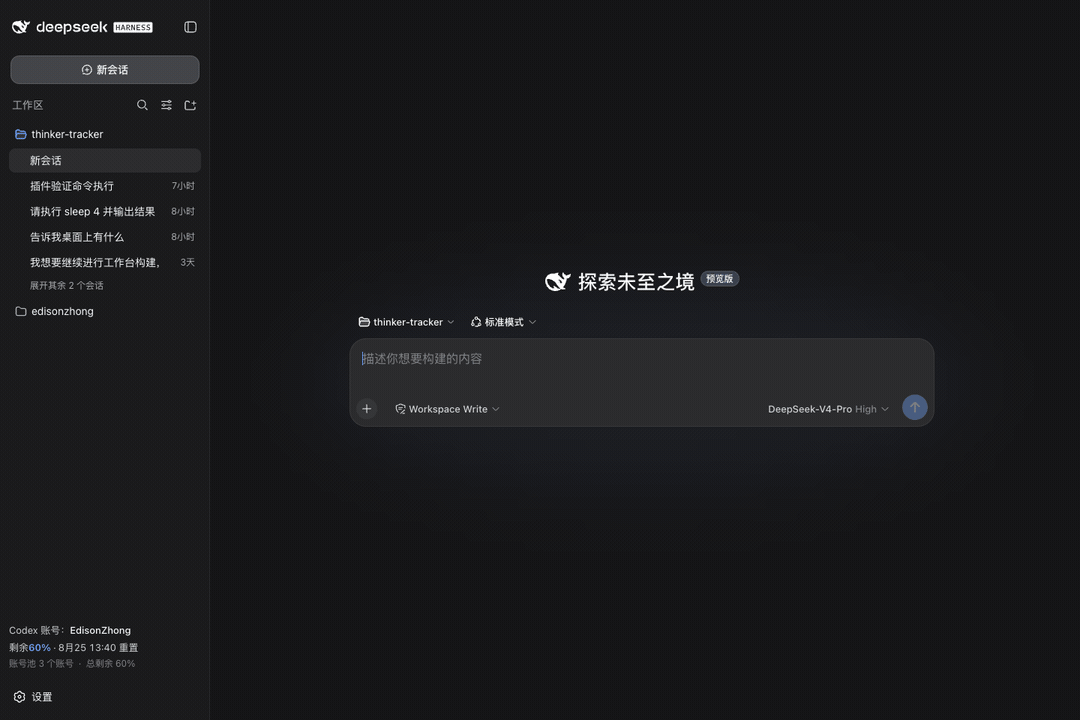Open the 标准模式 mode dropdown
Viewport: 1080px width, 720px height.
click(503, 322)
